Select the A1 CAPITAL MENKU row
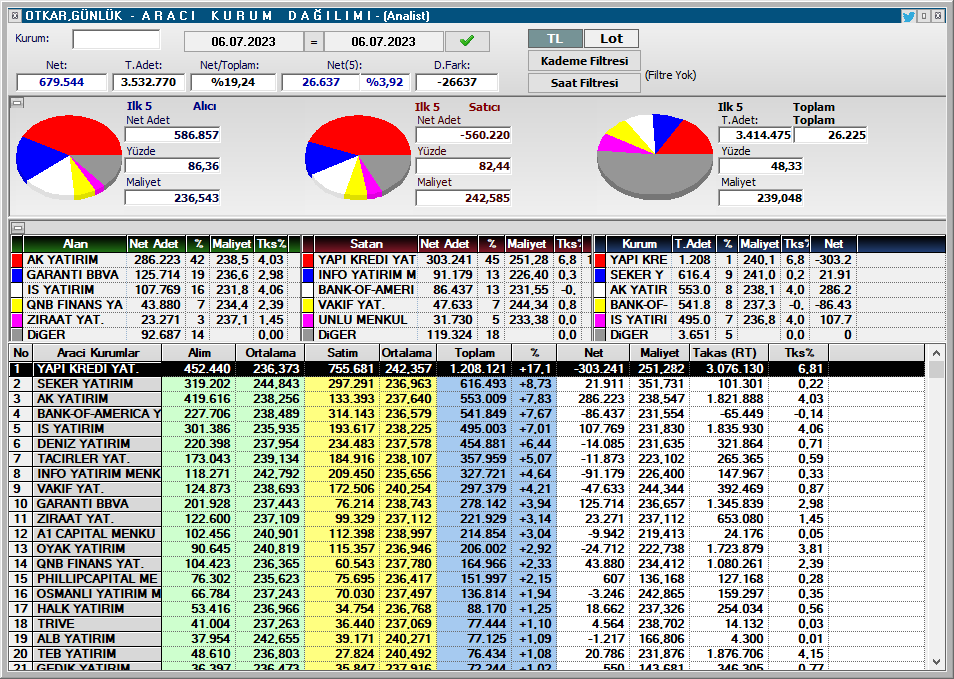This screenshot has height=679, width=954. coord(467,534)
